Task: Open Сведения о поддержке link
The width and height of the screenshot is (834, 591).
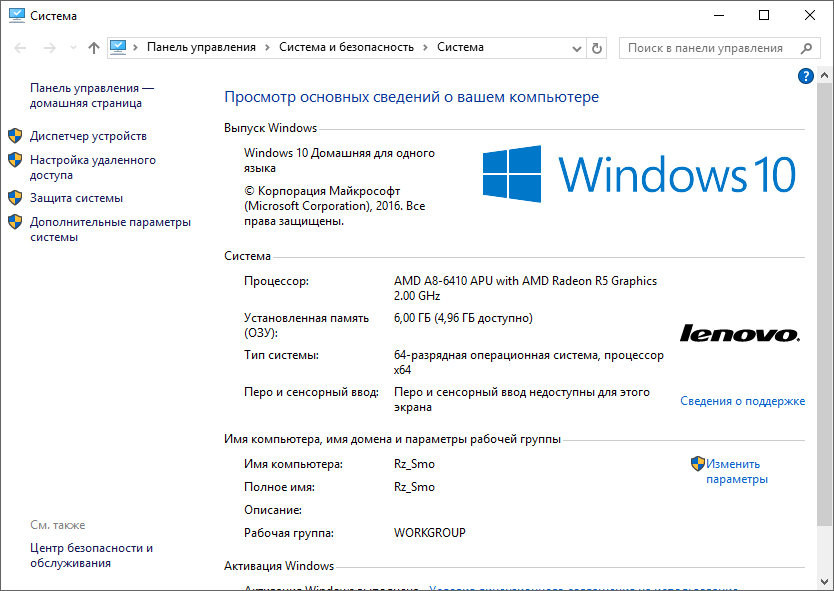Action: 743,401
